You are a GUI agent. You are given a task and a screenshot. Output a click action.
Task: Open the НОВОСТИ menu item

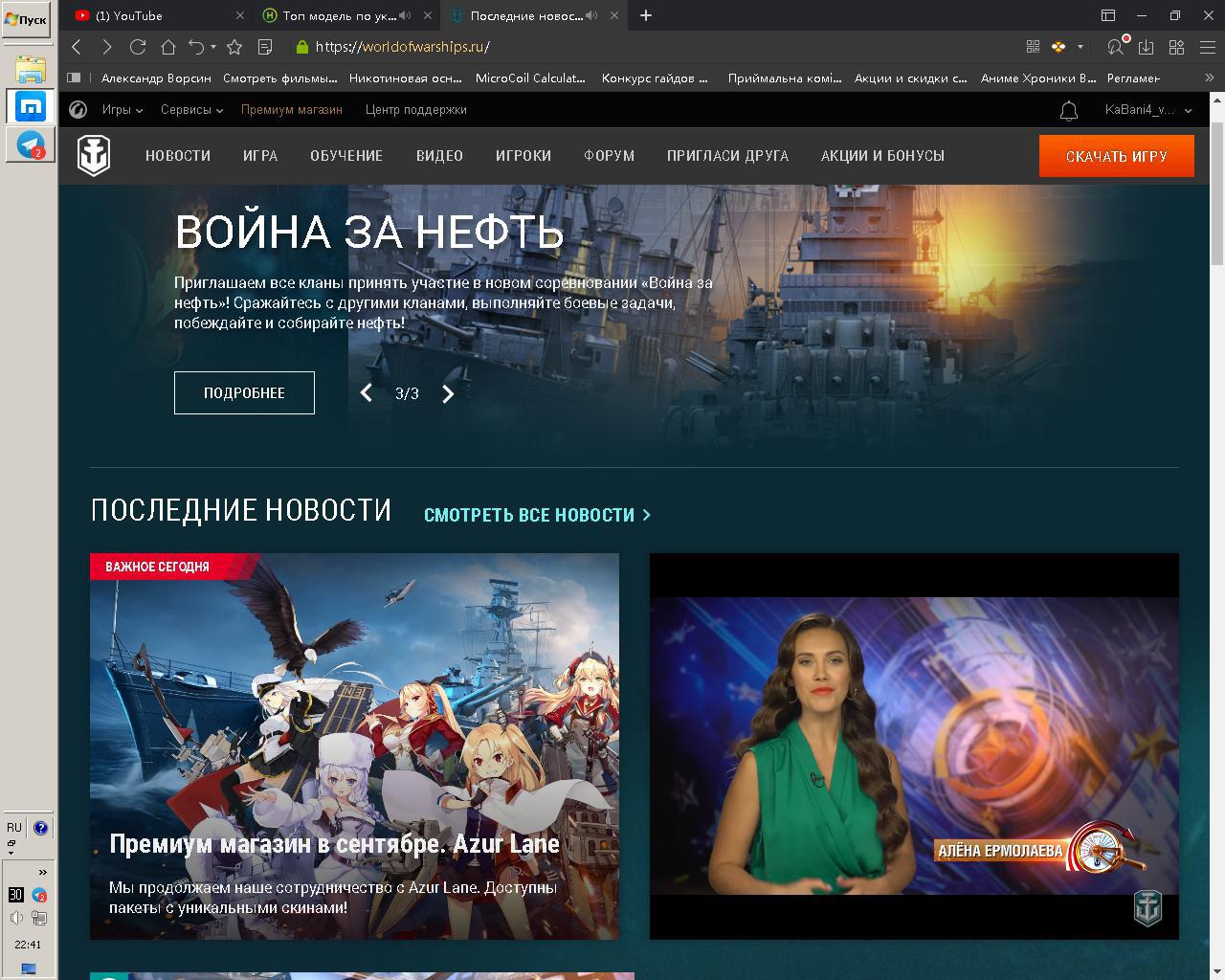(x=178, y=156)
